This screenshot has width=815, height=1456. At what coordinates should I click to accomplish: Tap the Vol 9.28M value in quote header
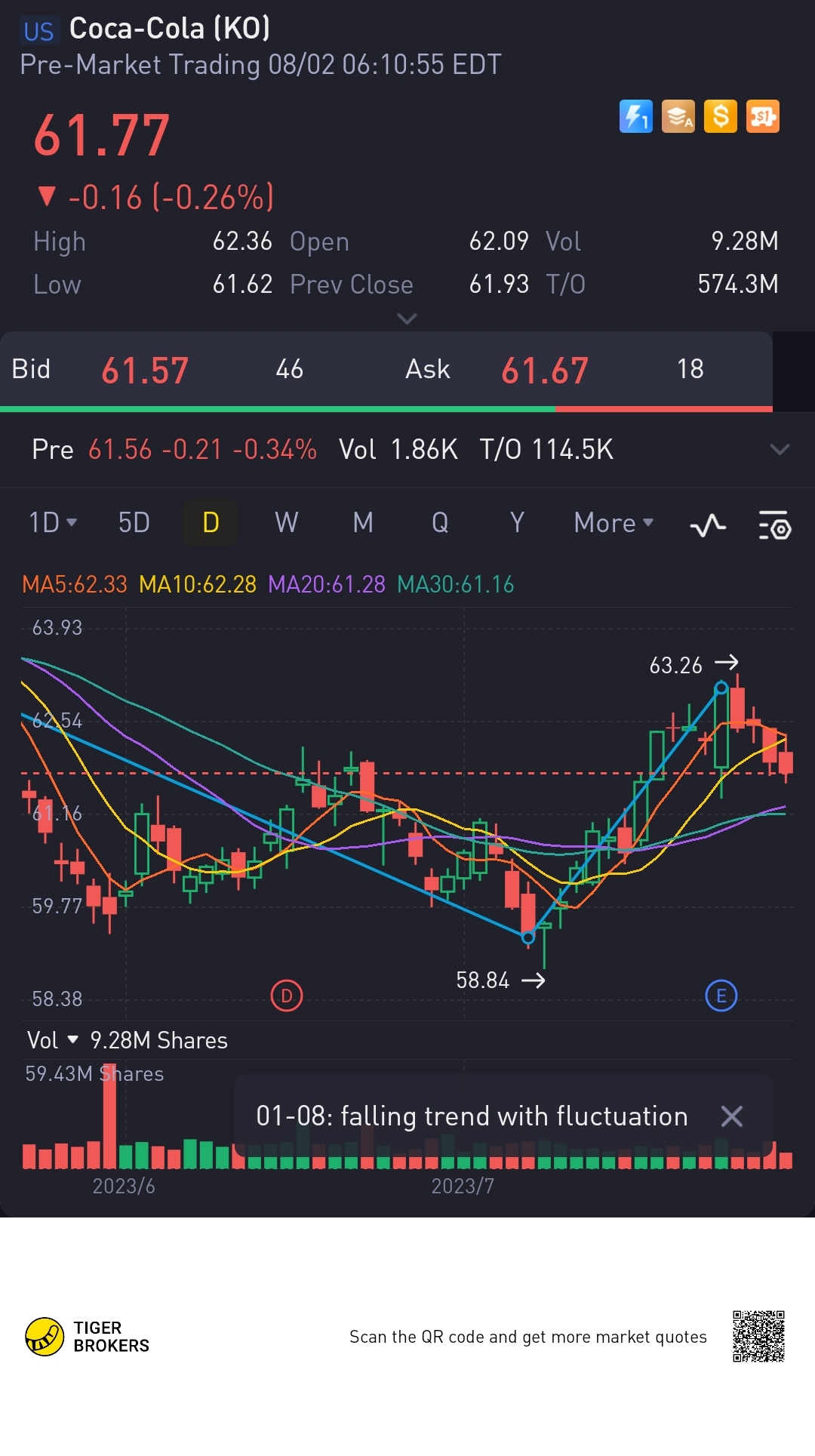(745, 242)
